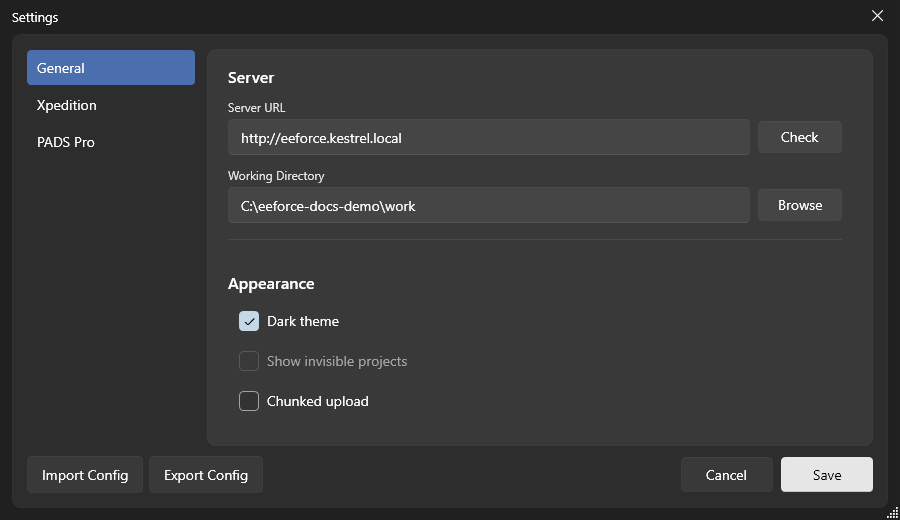Click the Server URL label
900x520 pixels.
coord(257,108)
